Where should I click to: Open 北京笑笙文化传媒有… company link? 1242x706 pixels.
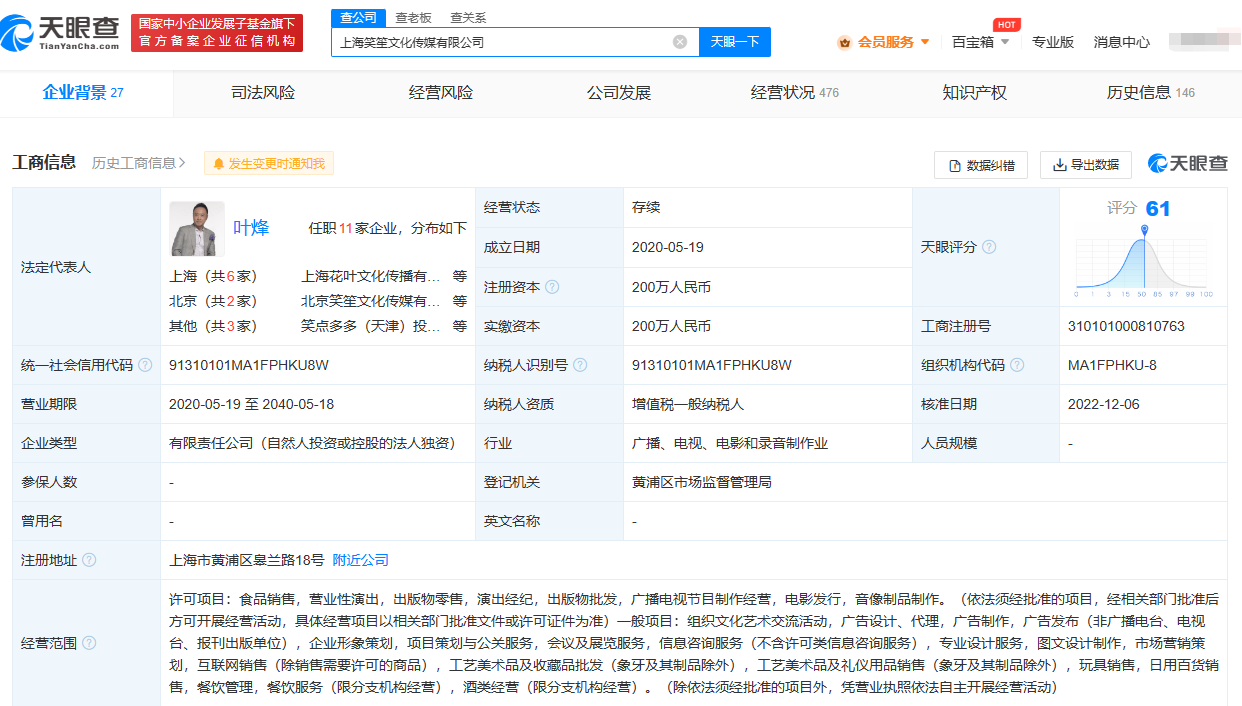[370, 301]
